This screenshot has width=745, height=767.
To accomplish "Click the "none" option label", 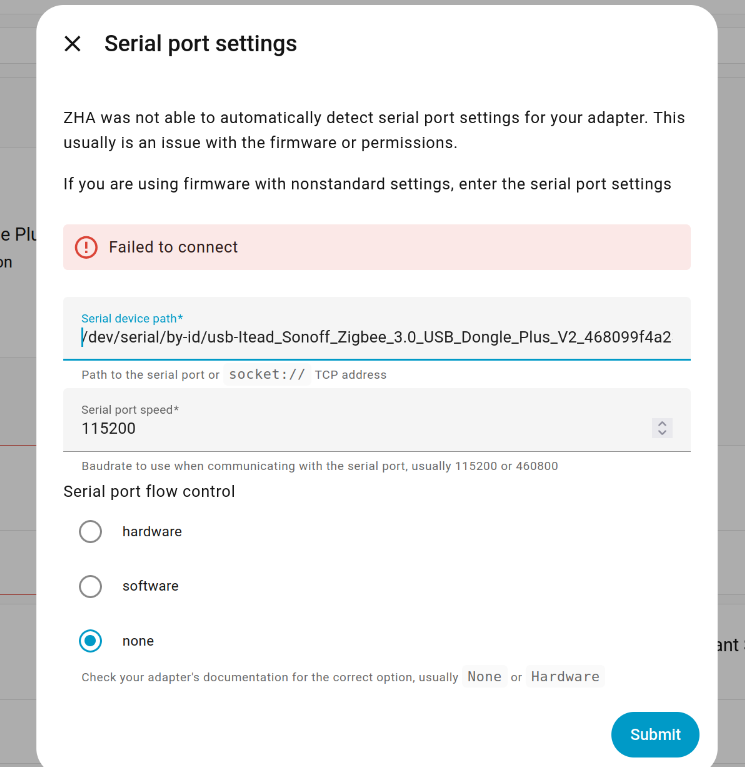I will pos(138,641).
